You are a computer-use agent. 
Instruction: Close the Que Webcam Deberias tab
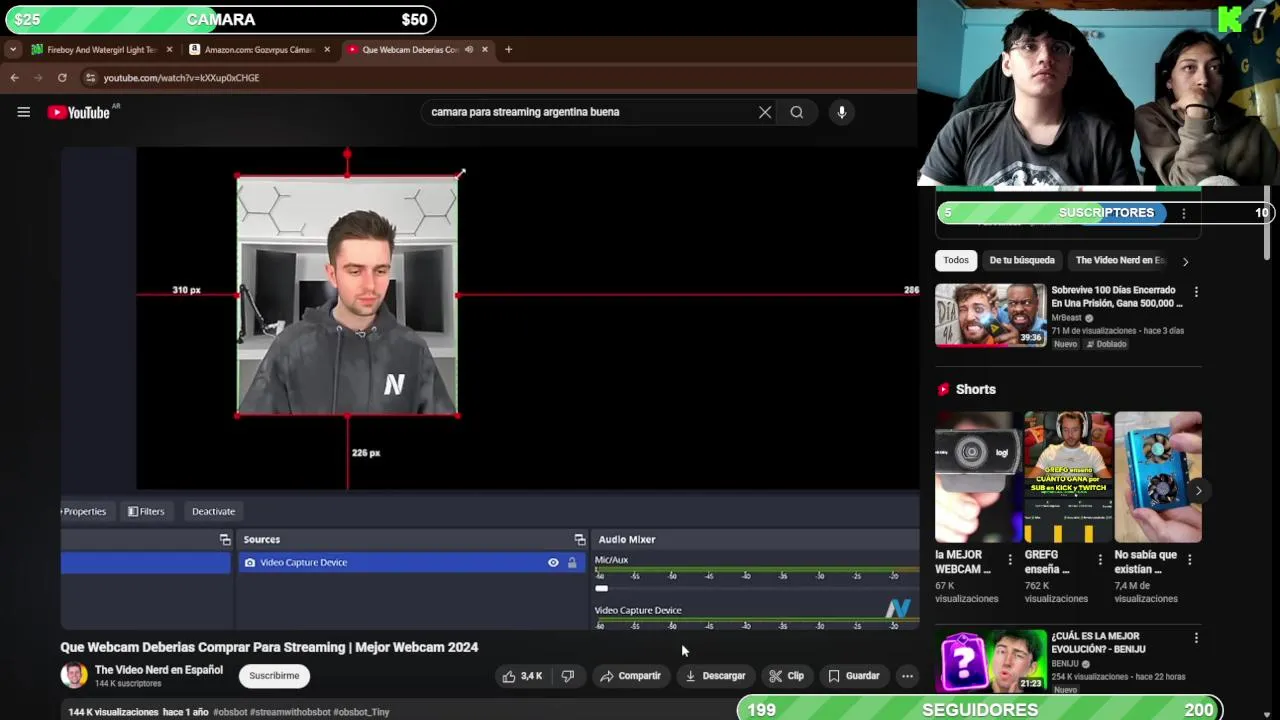pos(485,49)
